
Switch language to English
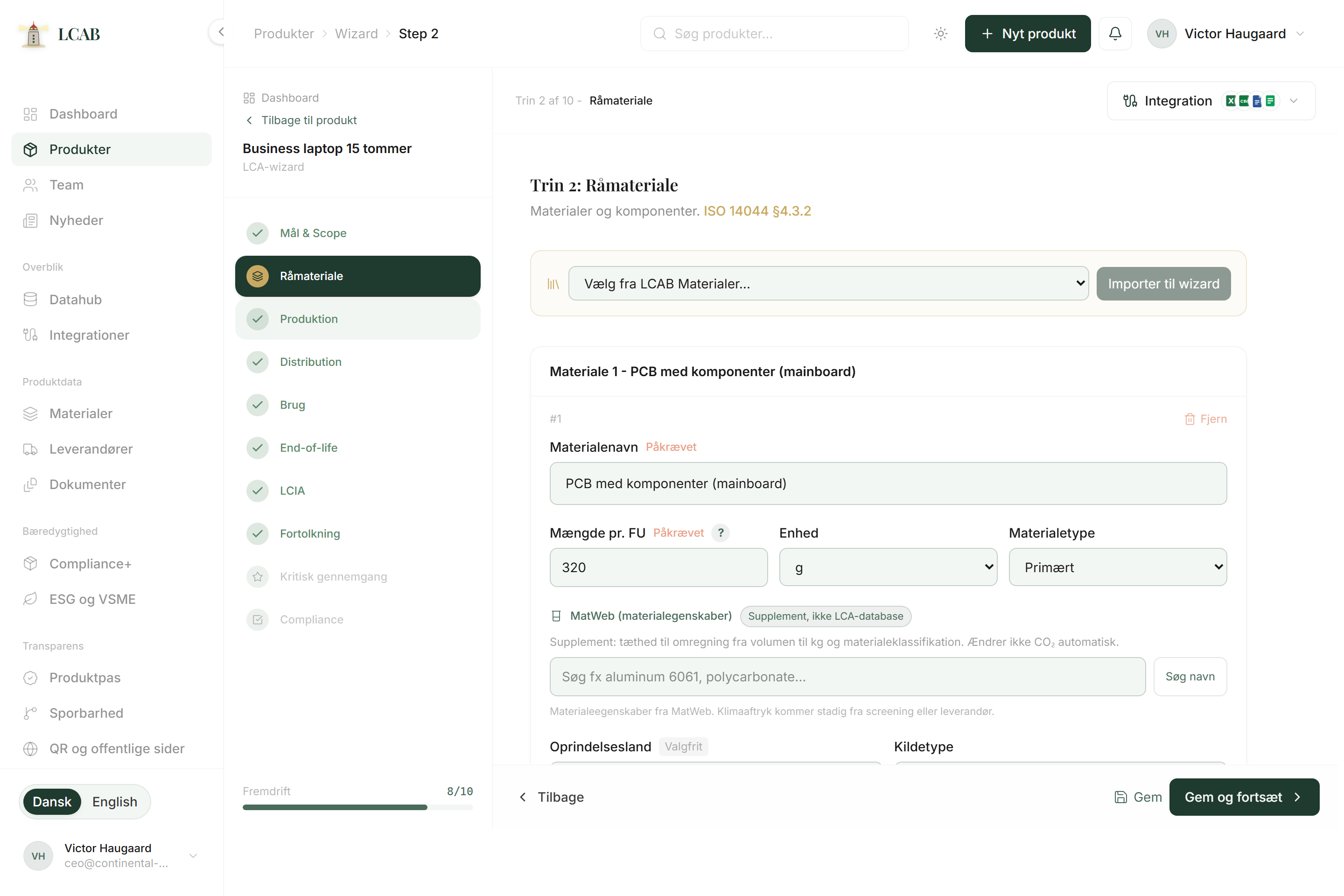pos(114,801)
